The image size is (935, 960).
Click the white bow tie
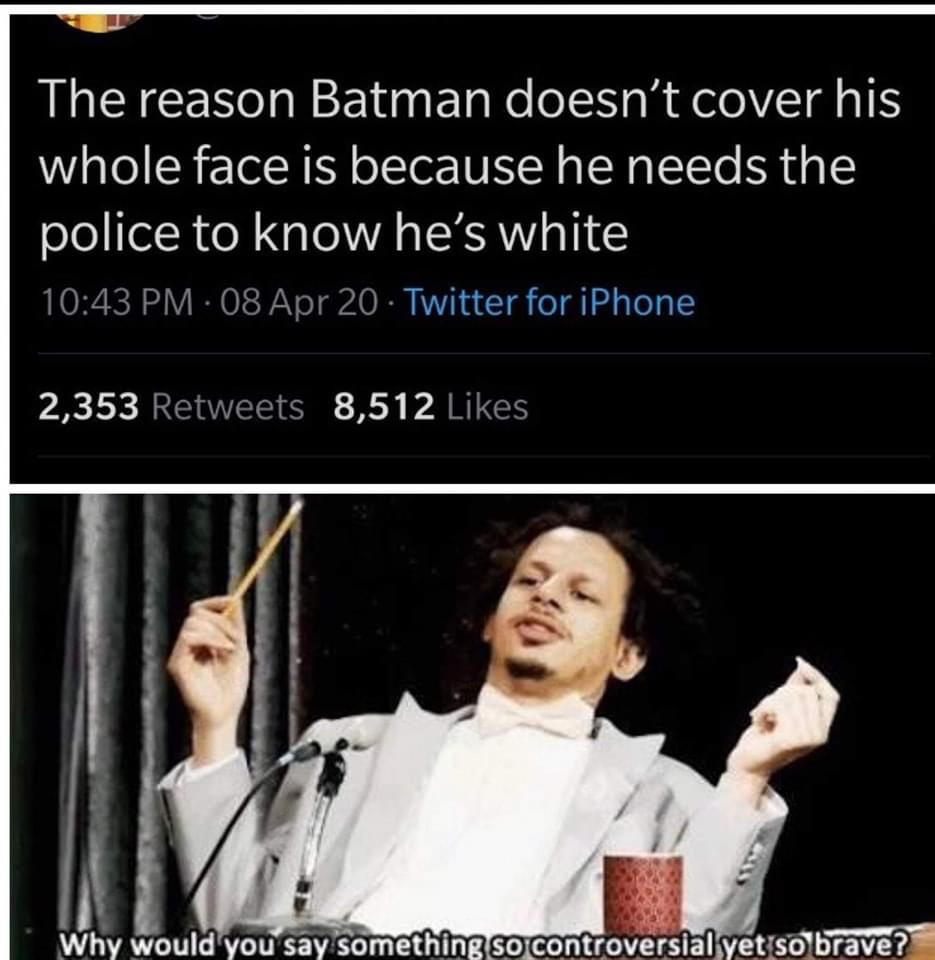[x=533, y=714]
